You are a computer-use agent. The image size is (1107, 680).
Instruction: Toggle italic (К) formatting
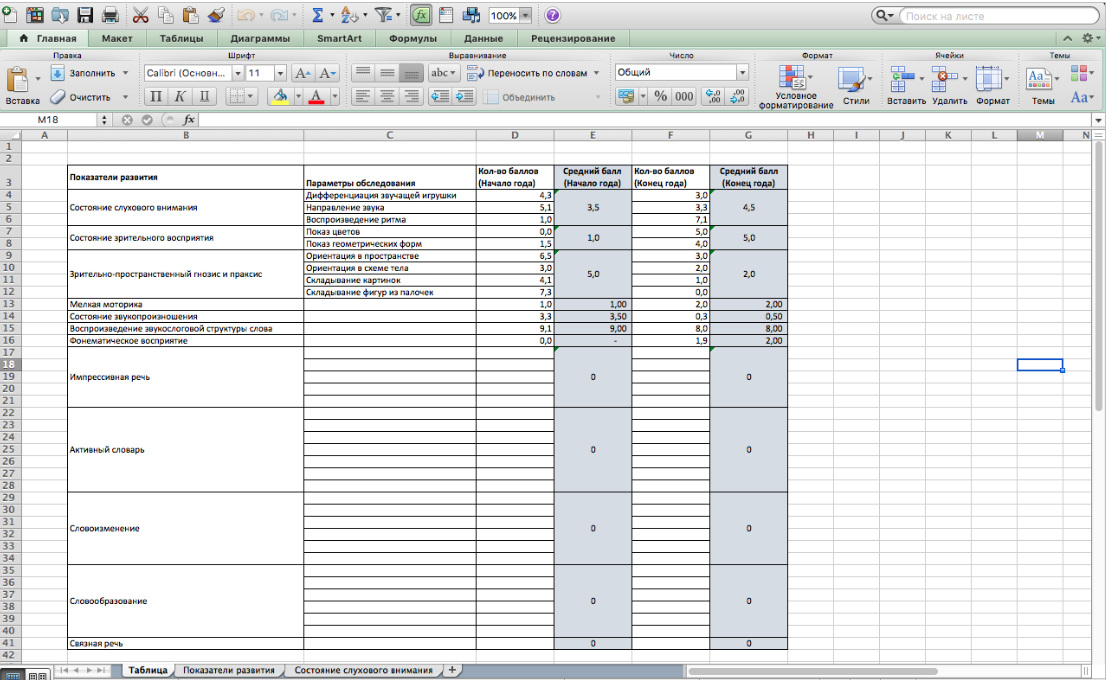(180, 97)
